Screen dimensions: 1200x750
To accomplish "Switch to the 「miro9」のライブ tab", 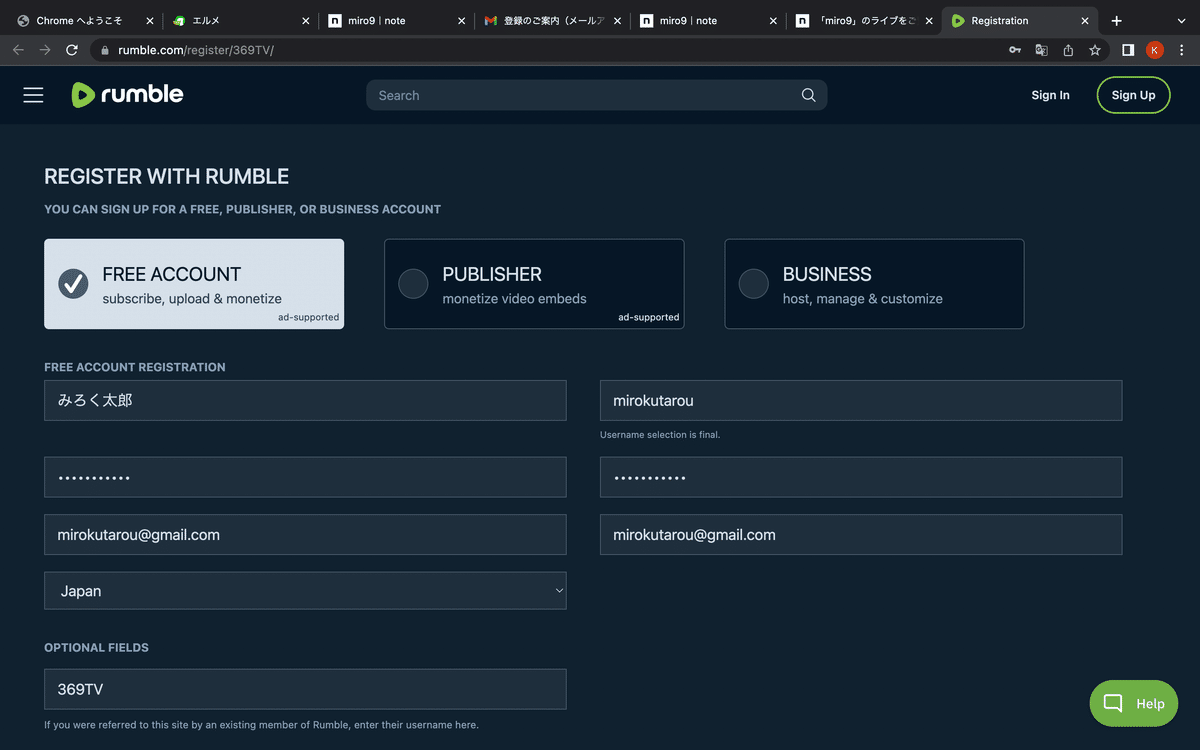I will pyautogui.click(x=865, y=20).
